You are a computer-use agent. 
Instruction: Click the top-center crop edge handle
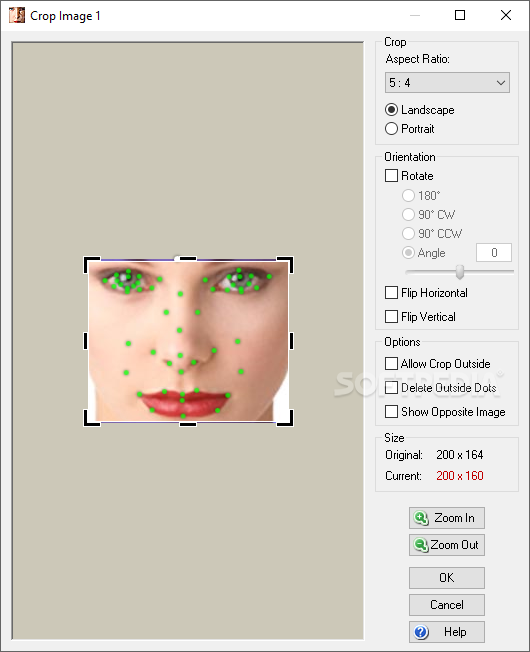188,259
